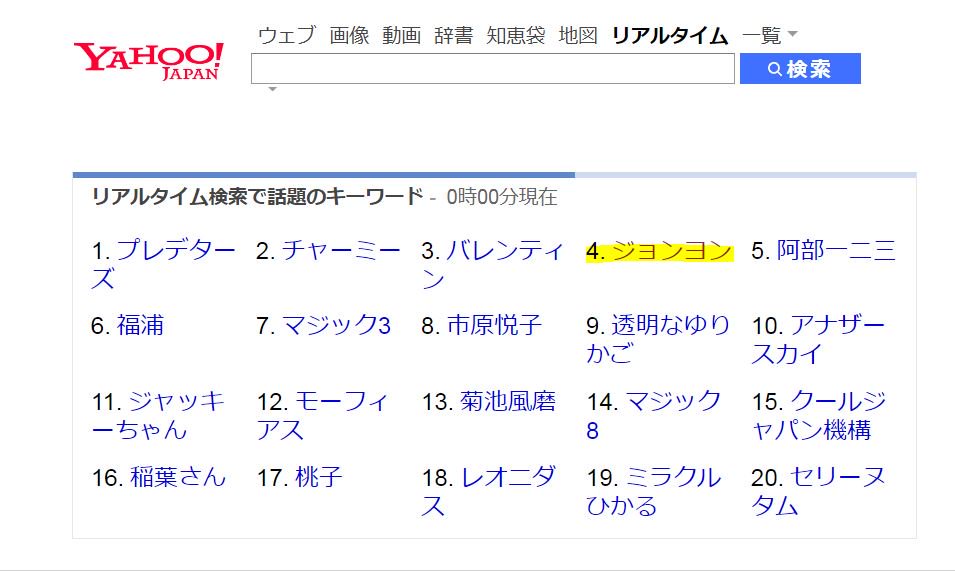The image size is (955, 571).
Task: Select the 知恵袋 search tab
Action: pos(516,35)
